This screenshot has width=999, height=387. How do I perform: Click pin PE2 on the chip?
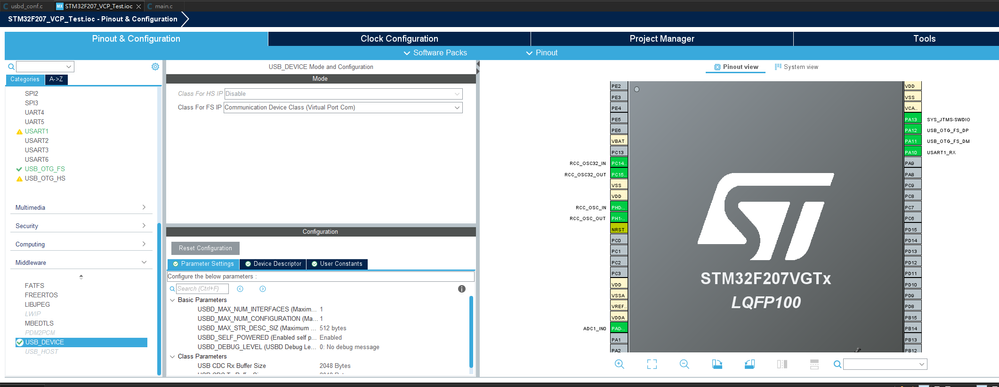pyautogui.click(x=619, y=86)
